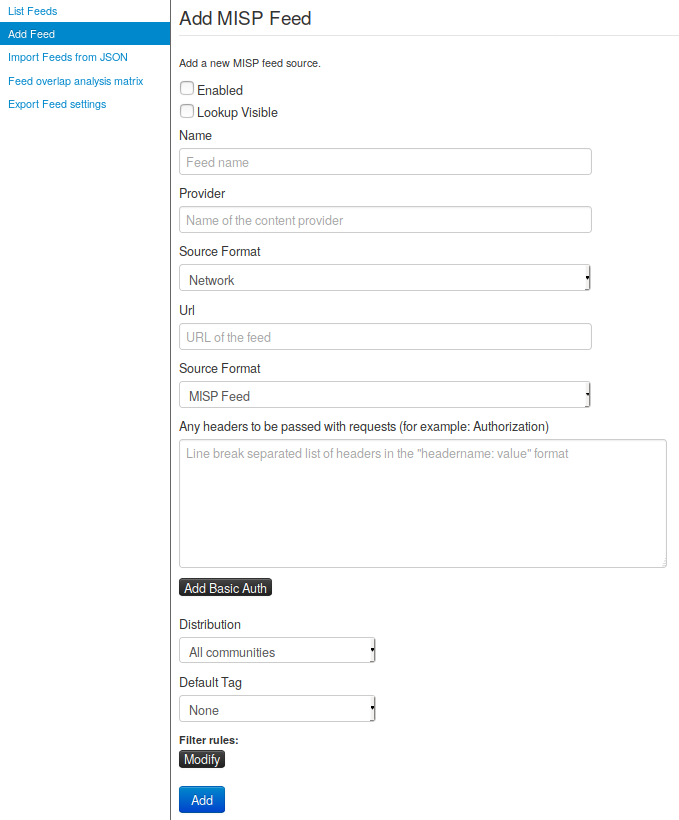The image size is (679, 820).
Task: Click Export Feed settings link
Action: 57,104
